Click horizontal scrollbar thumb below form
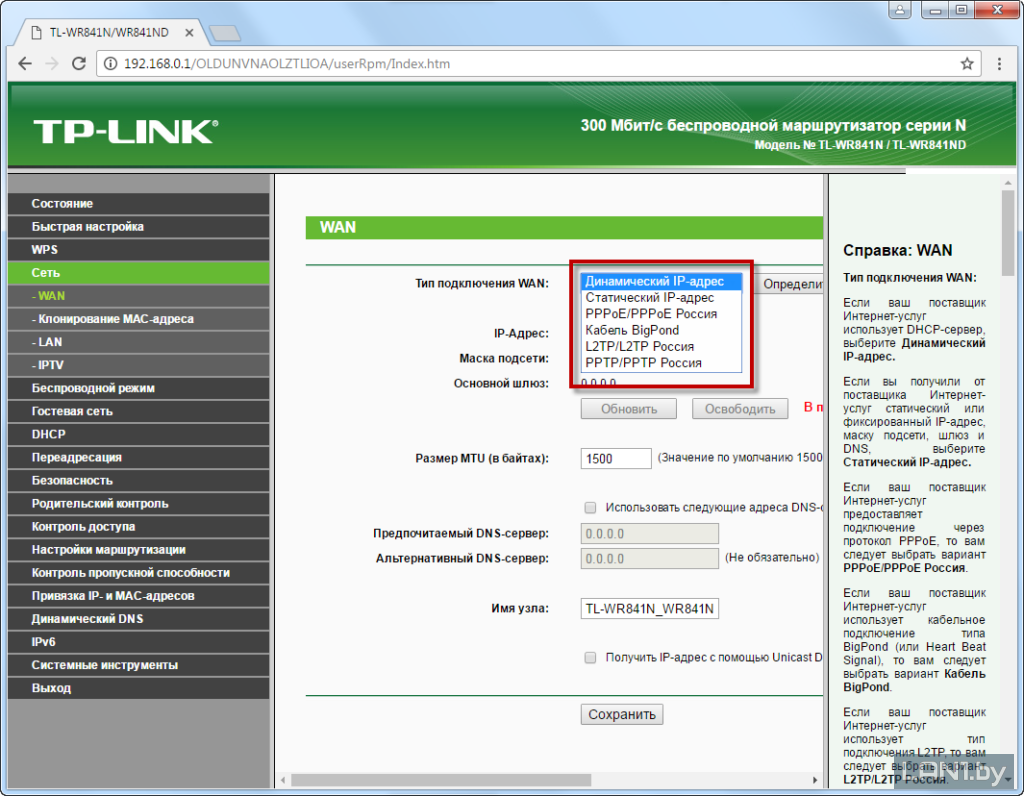 point(441,780)
